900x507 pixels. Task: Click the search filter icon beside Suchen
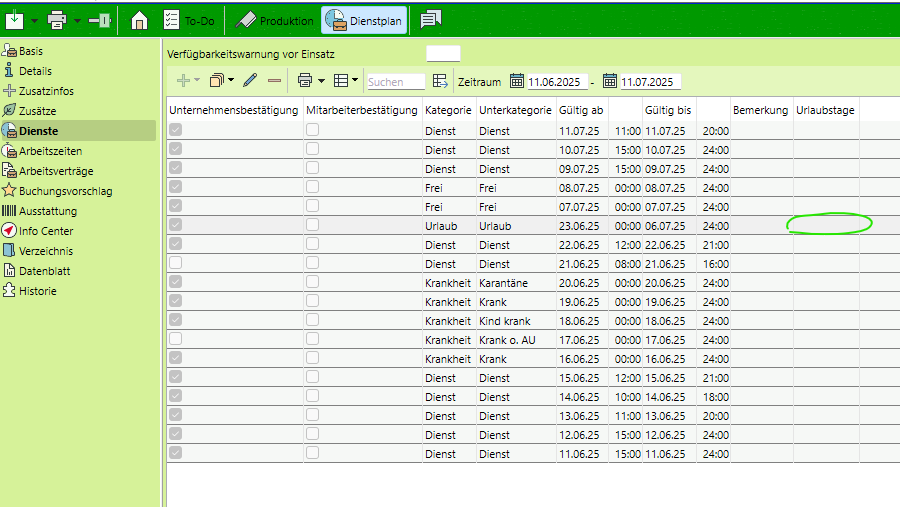(x=440, y=81)
